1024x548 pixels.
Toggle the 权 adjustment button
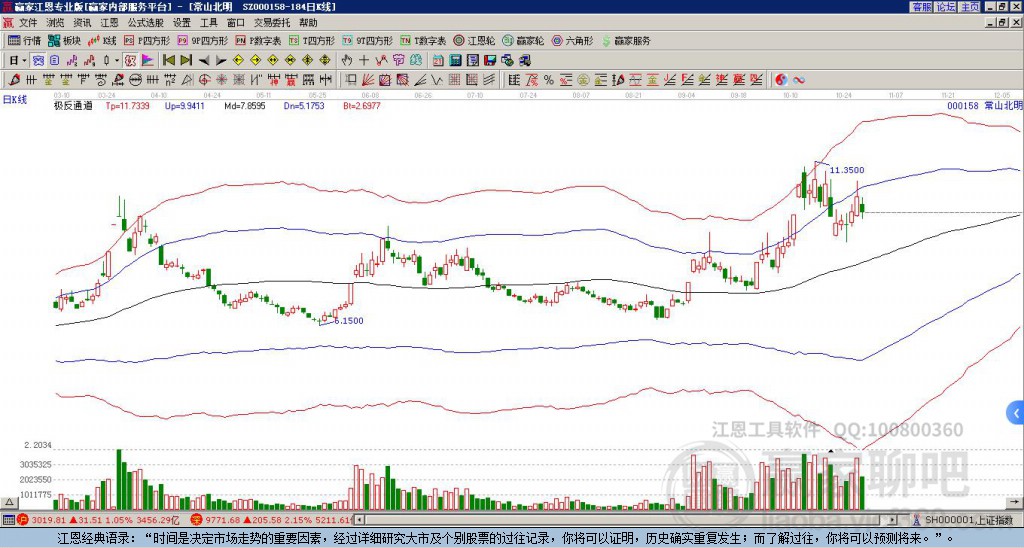pos(130,61)
